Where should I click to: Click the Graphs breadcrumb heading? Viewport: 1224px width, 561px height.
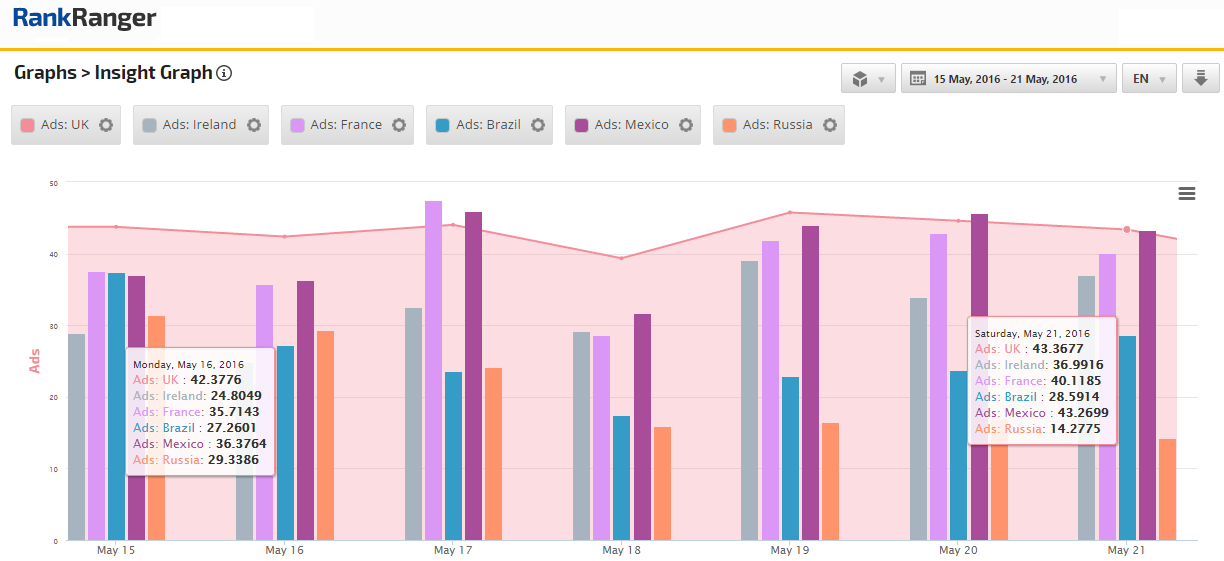pos(45,73)
